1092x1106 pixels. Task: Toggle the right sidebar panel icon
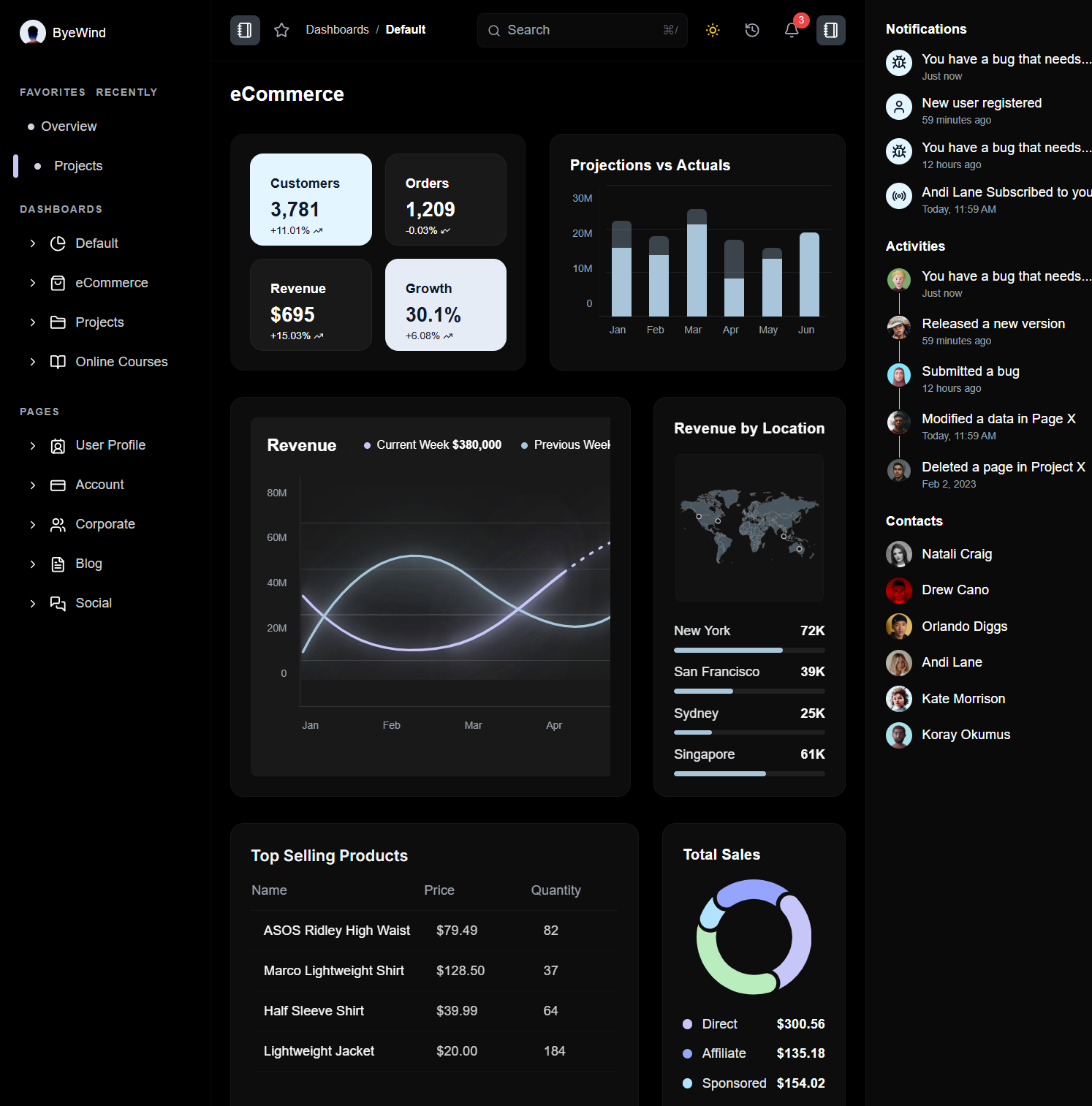click(x=831, y=30)
